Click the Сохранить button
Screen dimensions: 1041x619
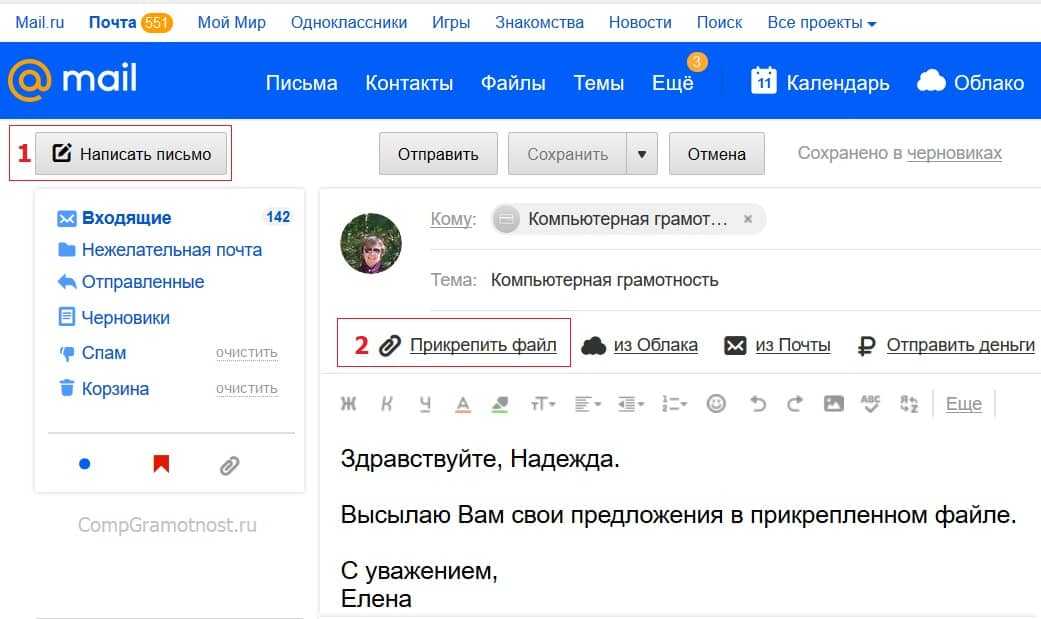pos(568,154)
